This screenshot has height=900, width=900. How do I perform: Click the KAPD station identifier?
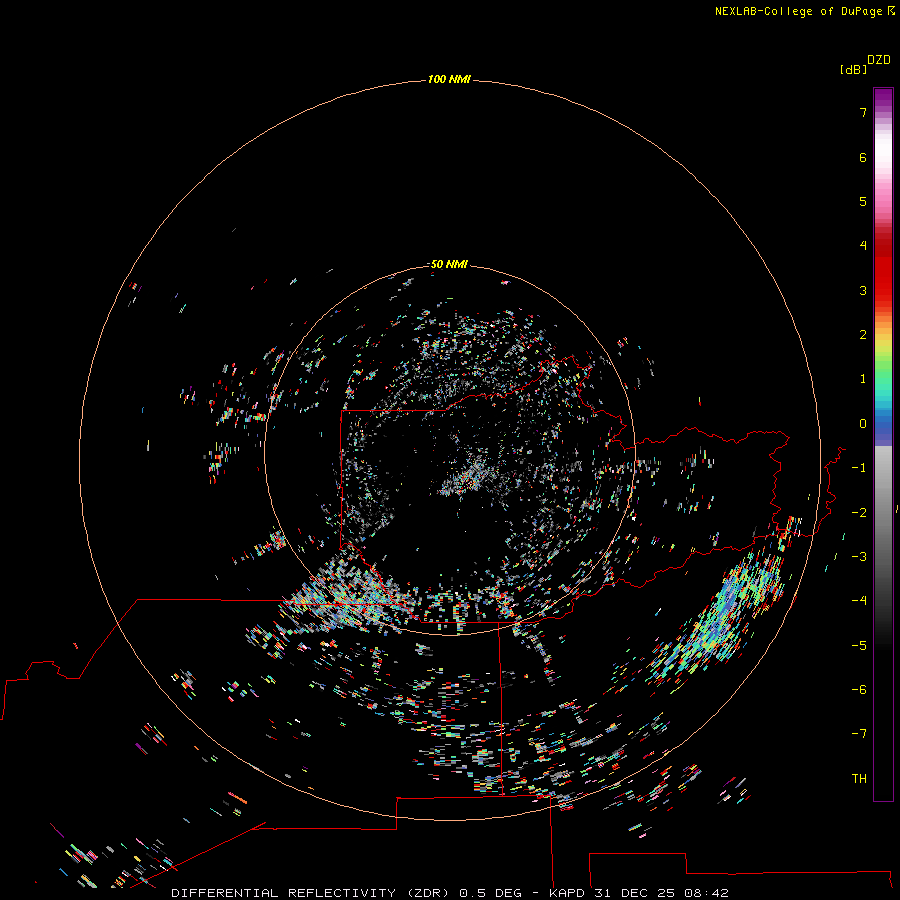click(567, 893)
